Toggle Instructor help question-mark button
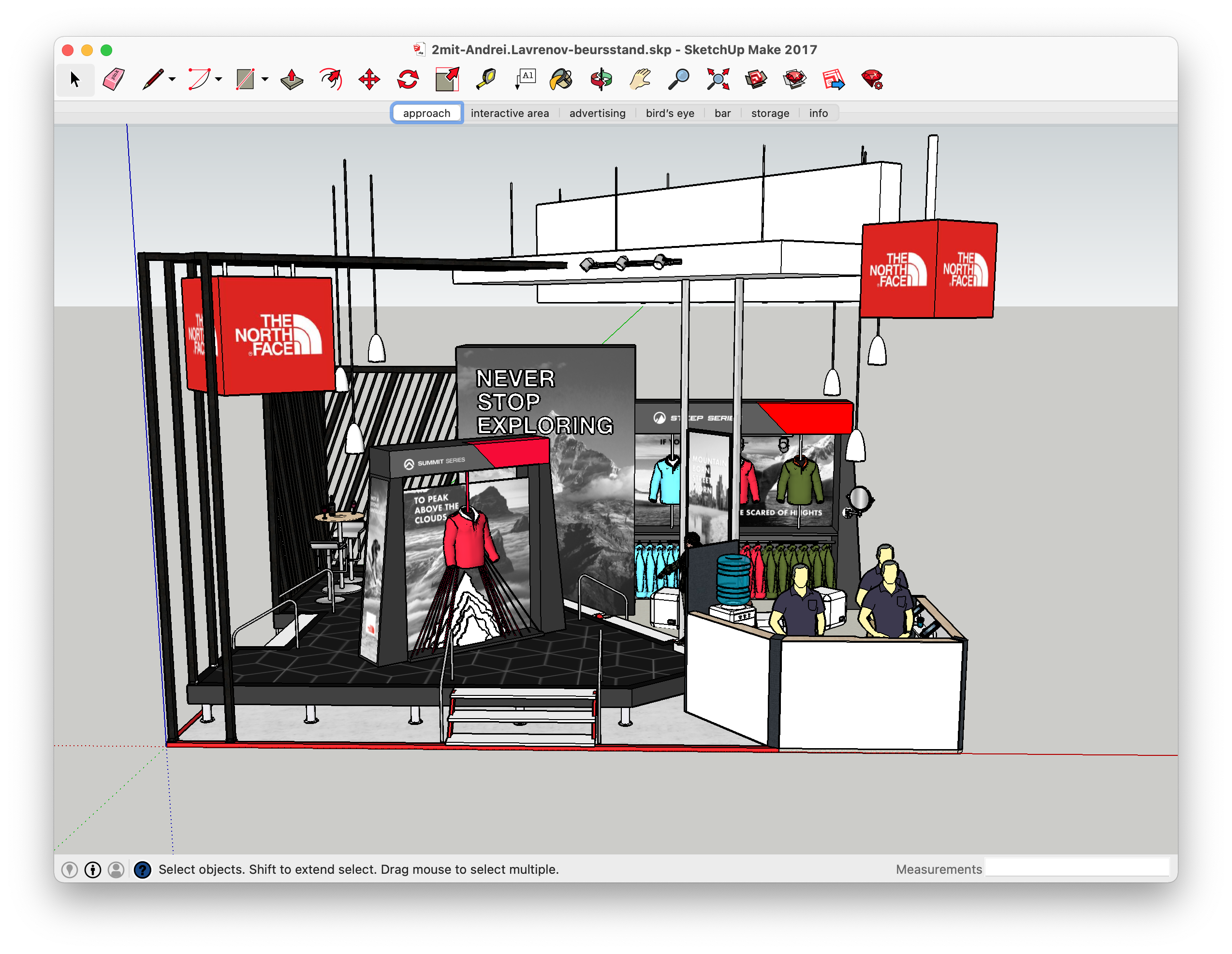The width and height of the screenshot is (1232, 954). [x=142, y=869]
